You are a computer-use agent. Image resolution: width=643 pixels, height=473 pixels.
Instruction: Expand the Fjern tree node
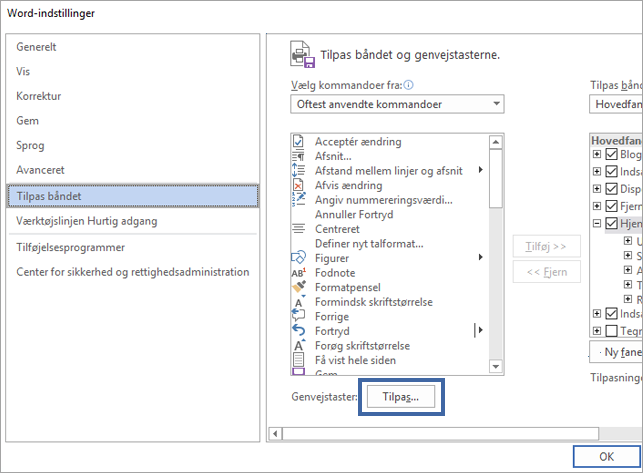point(597,206)
